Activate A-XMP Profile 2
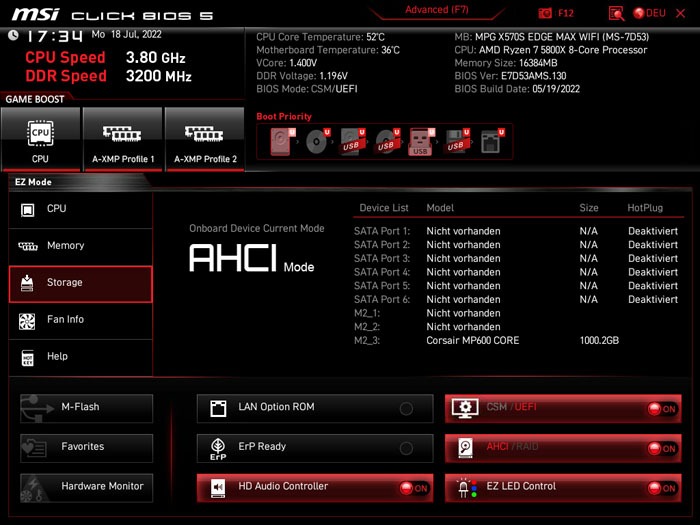 pyautogui.click(x=205, y=139)
